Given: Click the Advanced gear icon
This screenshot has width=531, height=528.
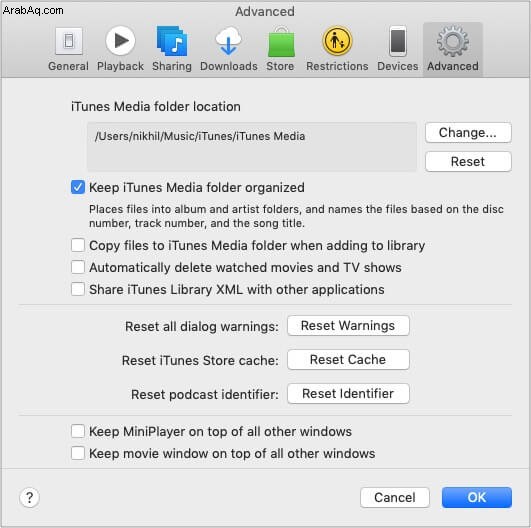Looking at the screenshot, I should point(452,41).
